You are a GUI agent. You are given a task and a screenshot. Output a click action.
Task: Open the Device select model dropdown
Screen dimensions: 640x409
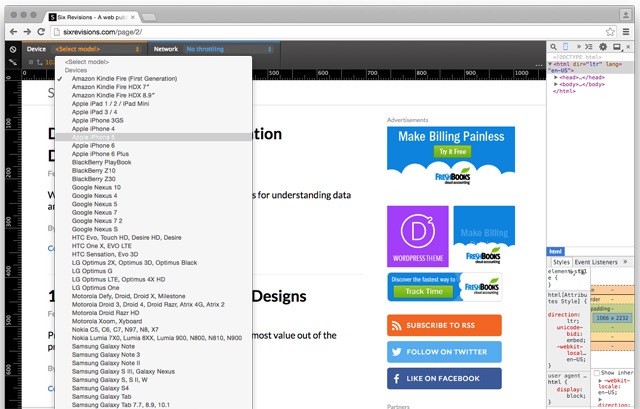97,49
